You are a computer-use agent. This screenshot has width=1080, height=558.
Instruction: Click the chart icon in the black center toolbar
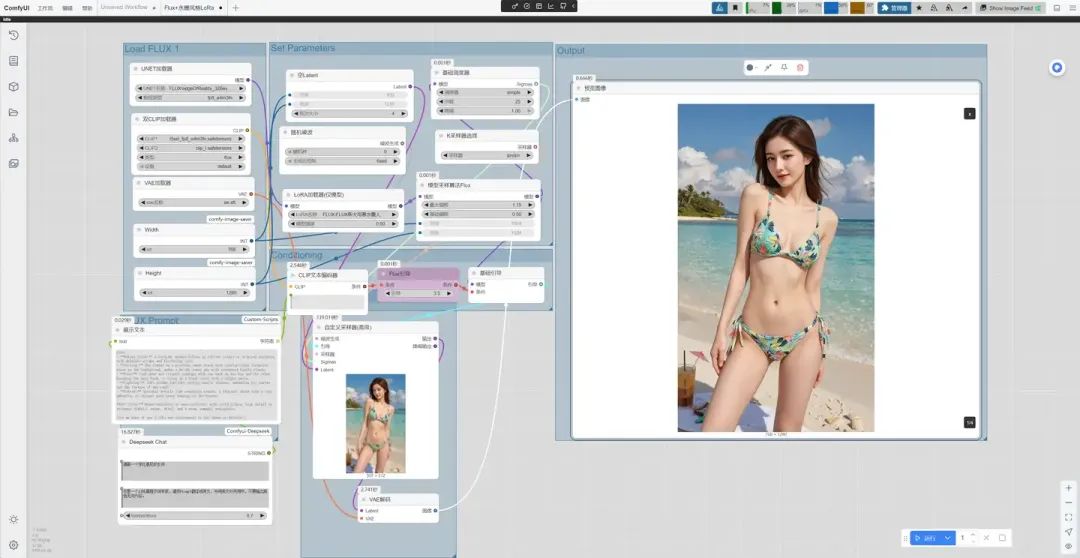551,6
